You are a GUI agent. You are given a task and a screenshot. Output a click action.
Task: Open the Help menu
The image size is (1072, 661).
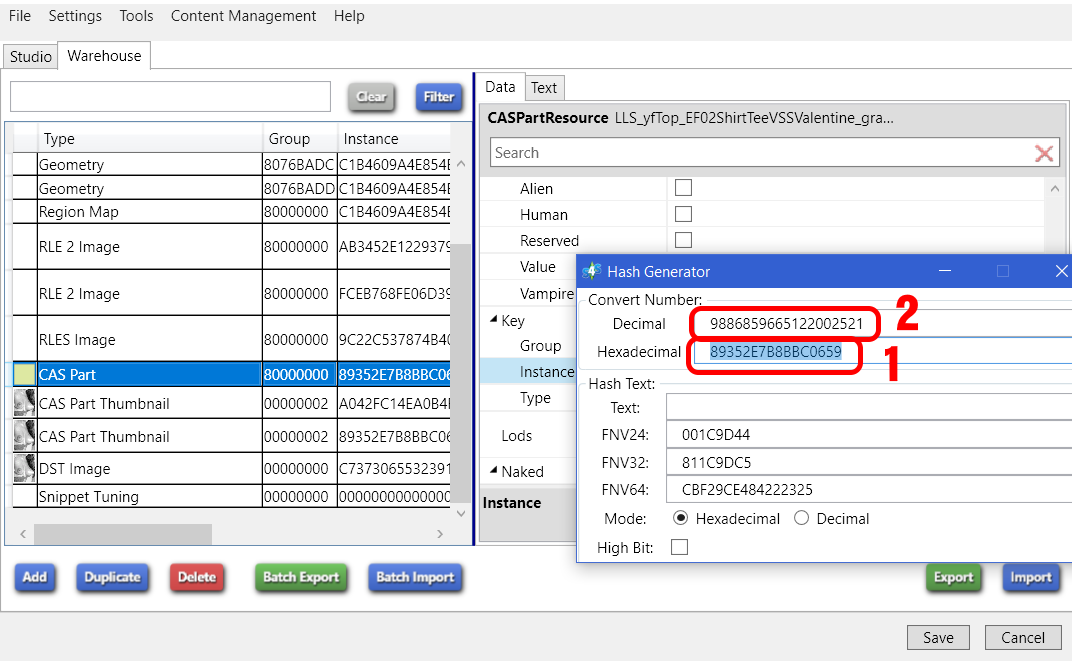click(349, 16)
